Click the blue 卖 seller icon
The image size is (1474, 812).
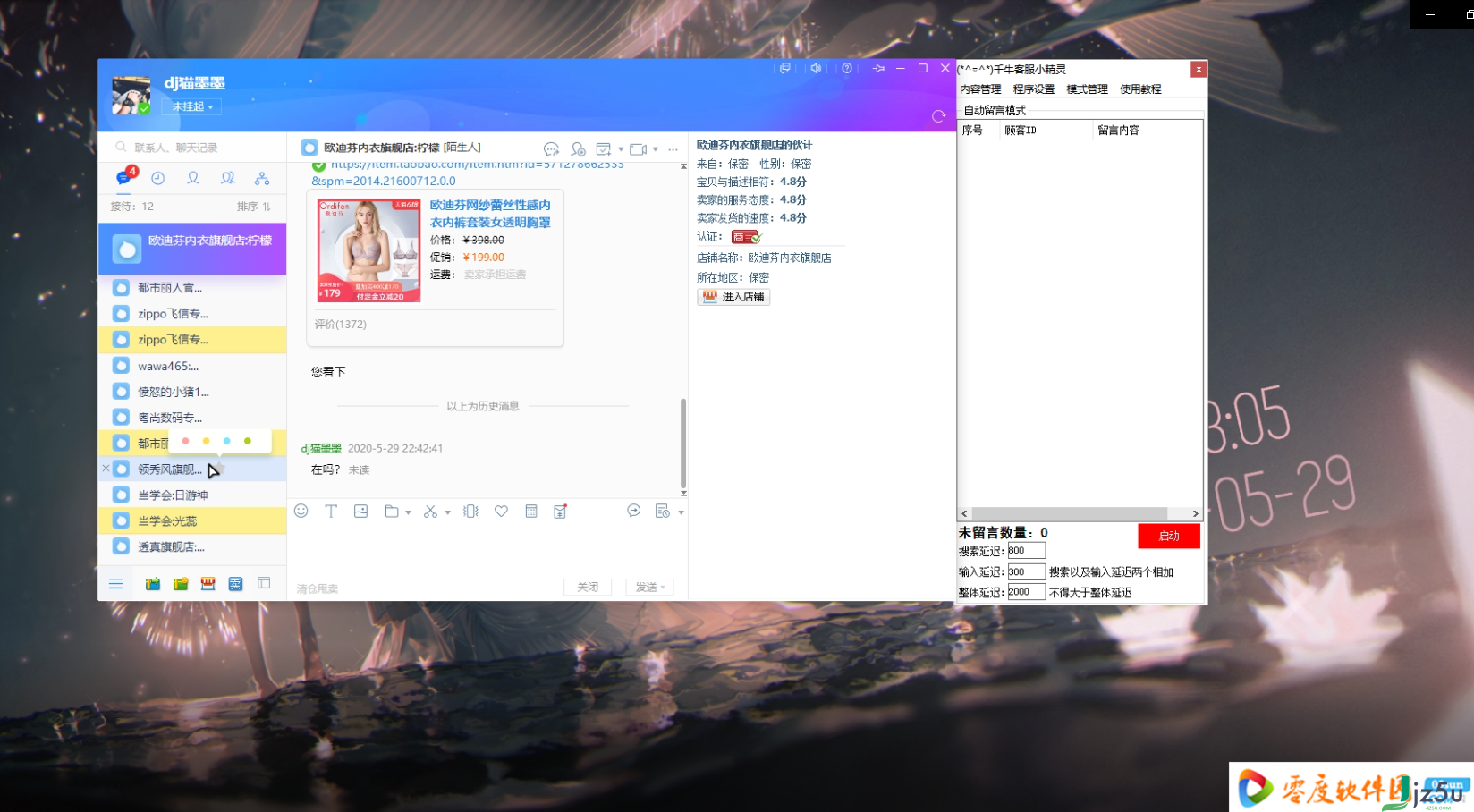pyautogui.click(x=235, y=584)
